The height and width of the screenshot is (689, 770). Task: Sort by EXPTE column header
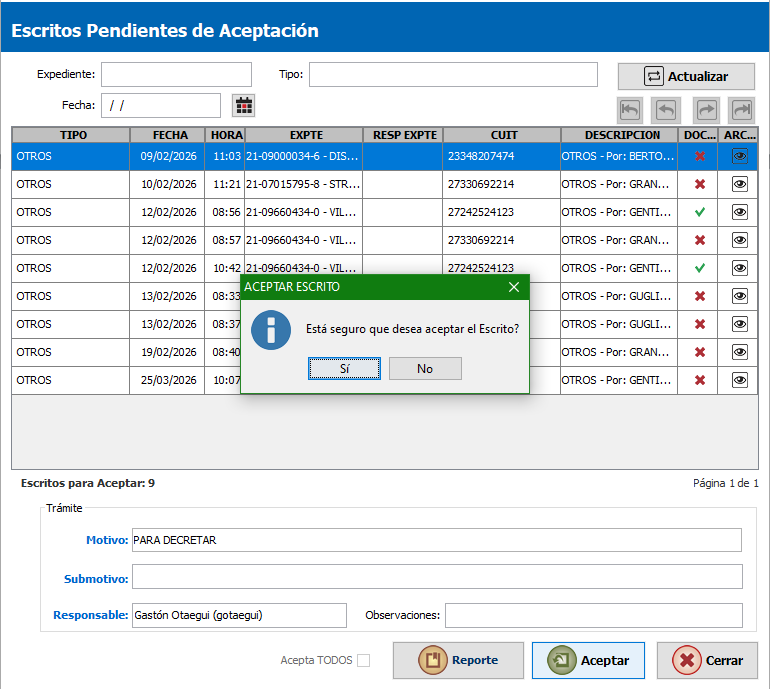point(304,135)
